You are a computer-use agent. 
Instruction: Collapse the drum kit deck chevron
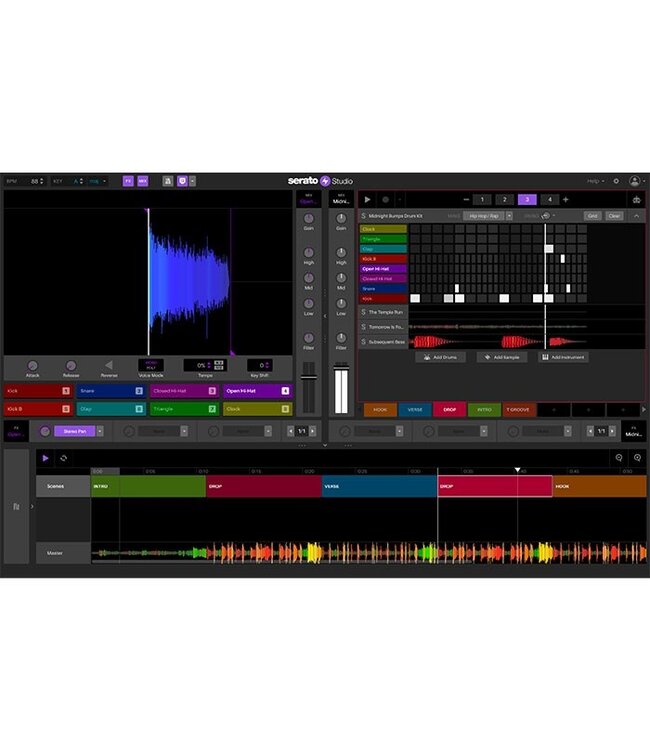[637, 216]
